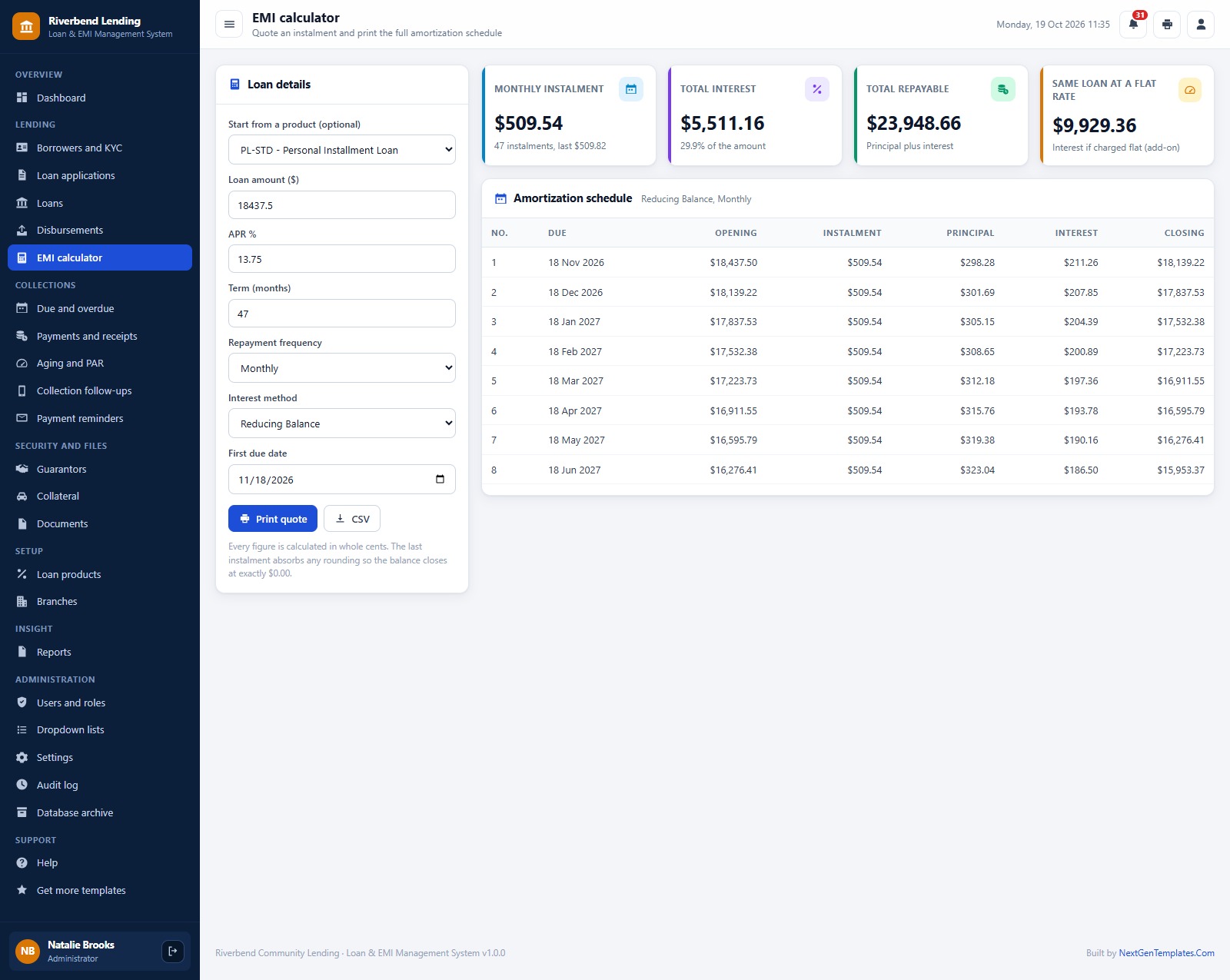
Task: Open the Dashboard page
Action: pyautogui.click(x=100, y=98)
